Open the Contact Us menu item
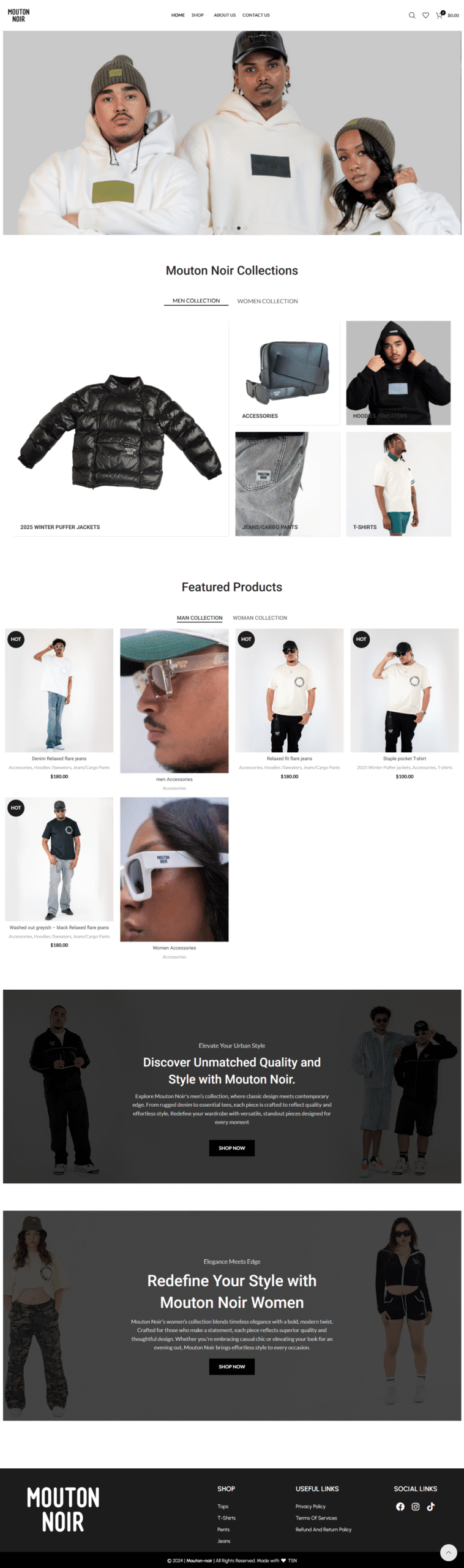This screenshot has width=464, height=1568. pyautogui.click(x=256, y=15)
